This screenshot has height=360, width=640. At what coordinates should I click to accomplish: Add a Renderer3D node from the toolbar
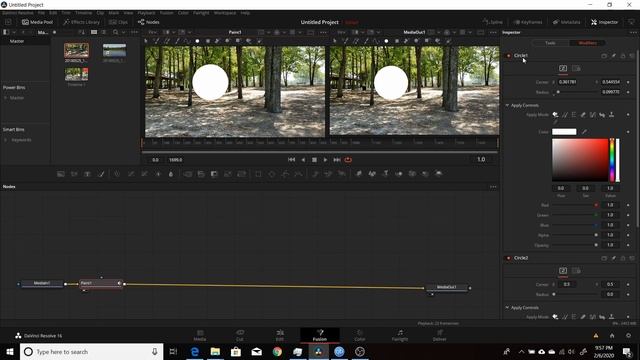click(x=439, y=174)
